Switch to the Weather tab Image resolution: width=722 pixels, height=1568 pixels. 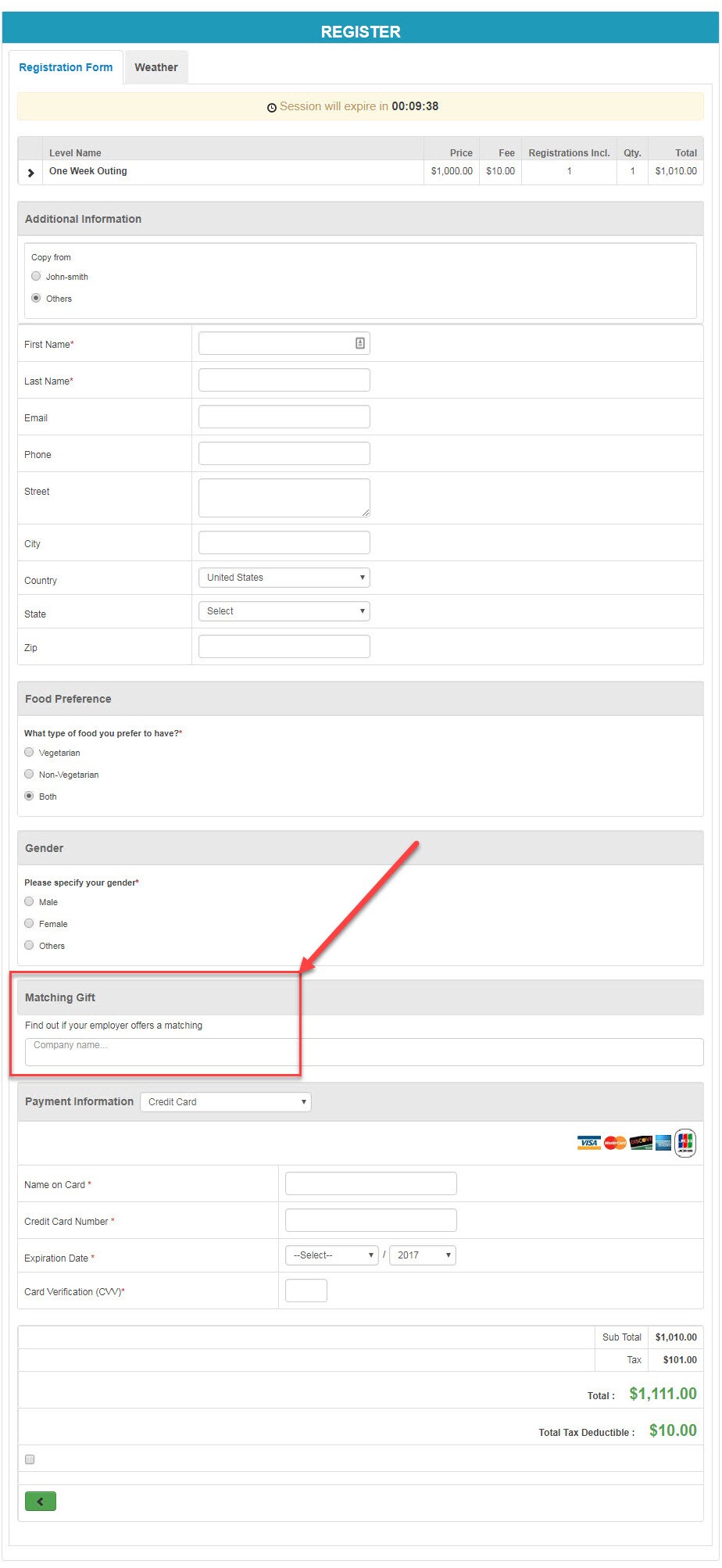[x=156, y=67]
